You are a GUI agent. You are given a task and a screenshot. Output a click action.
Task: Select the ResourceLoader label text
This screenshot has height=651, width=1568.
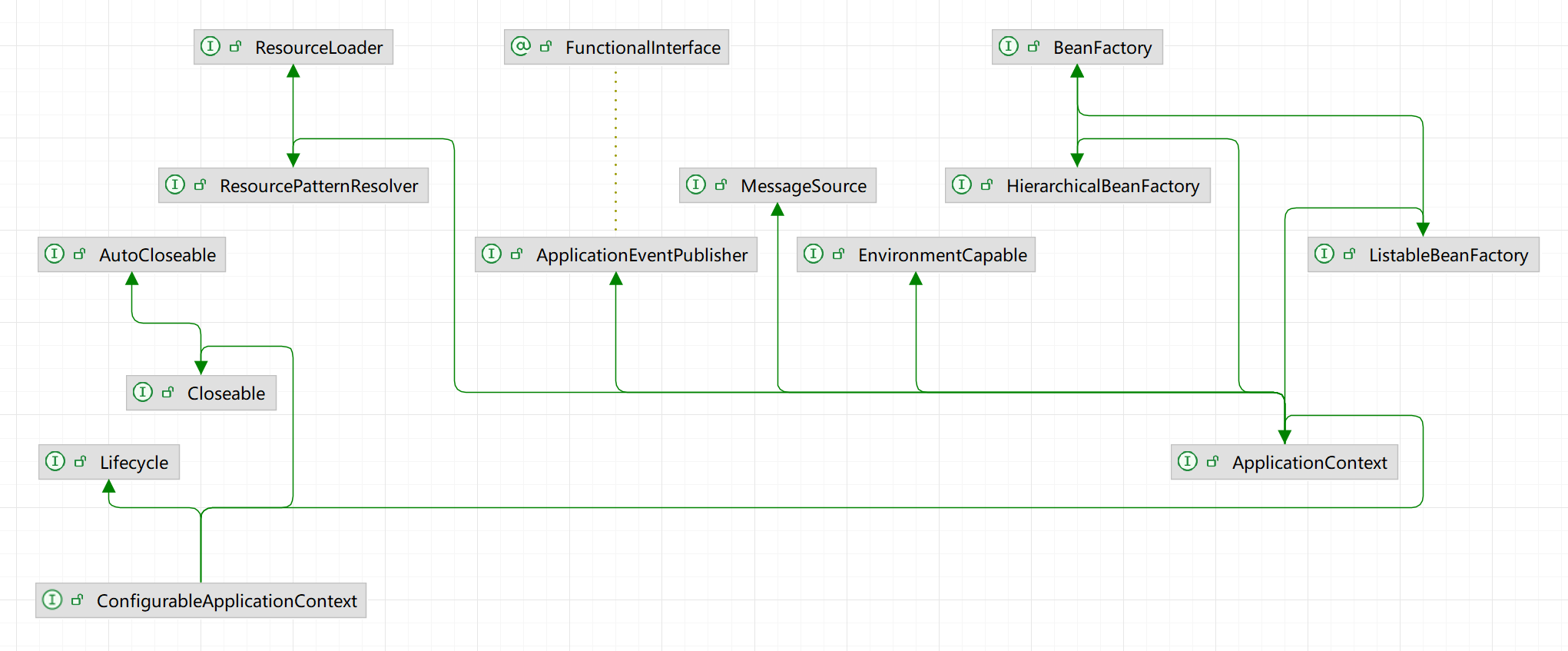coord(319,48)
